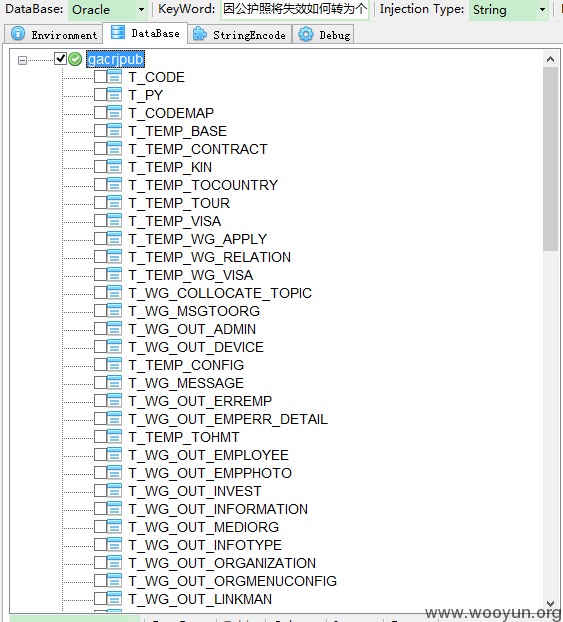This screenshot has width=563, height=622.
Task: Click the table icon beside T_WG_OUT_LINKMAN
Action: tap(115, 599)
